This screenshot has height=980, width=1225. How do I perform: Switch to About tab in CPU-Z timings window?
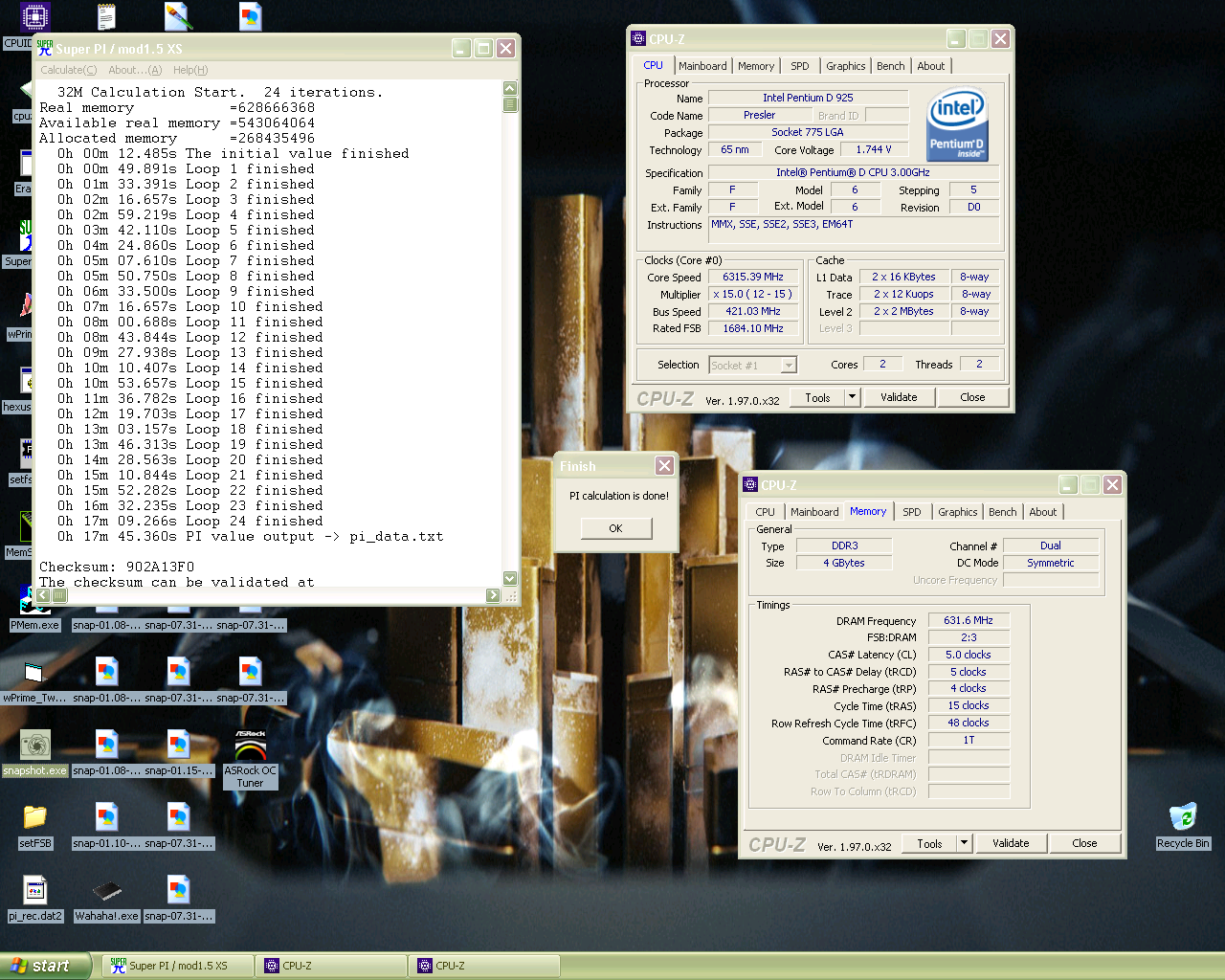coord(1043,512)
